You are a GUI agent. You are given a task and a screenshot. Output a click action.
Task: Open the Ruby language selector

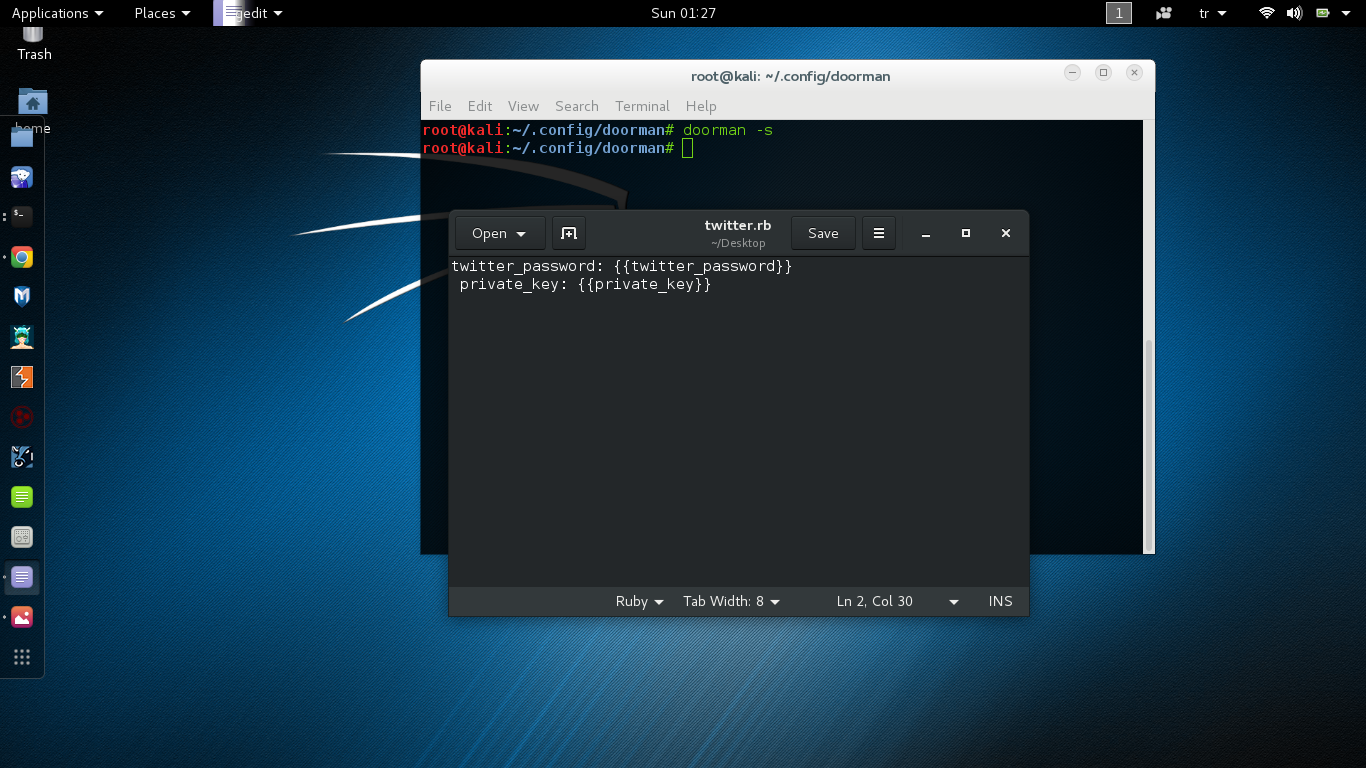pyautogui.click(x=639, y=601)
